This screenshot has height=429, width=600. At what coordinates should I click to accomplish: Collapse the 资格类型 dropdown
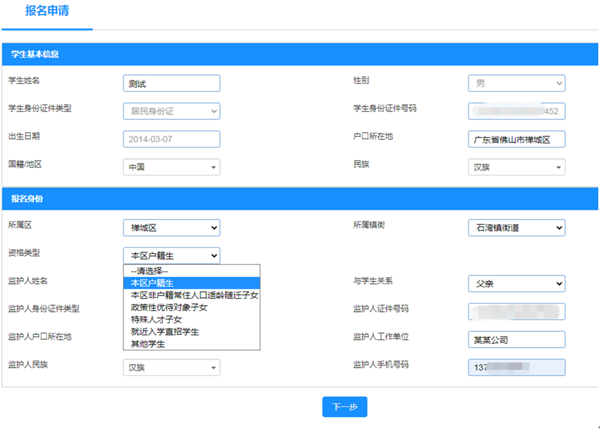point(170,256)
